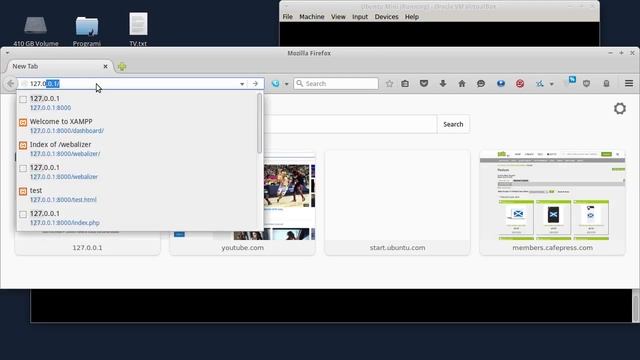Click the page icon beside 127.0.0.1:8000 entry
The width and height of the screenshot is (640, 360).
coord(23,99)
